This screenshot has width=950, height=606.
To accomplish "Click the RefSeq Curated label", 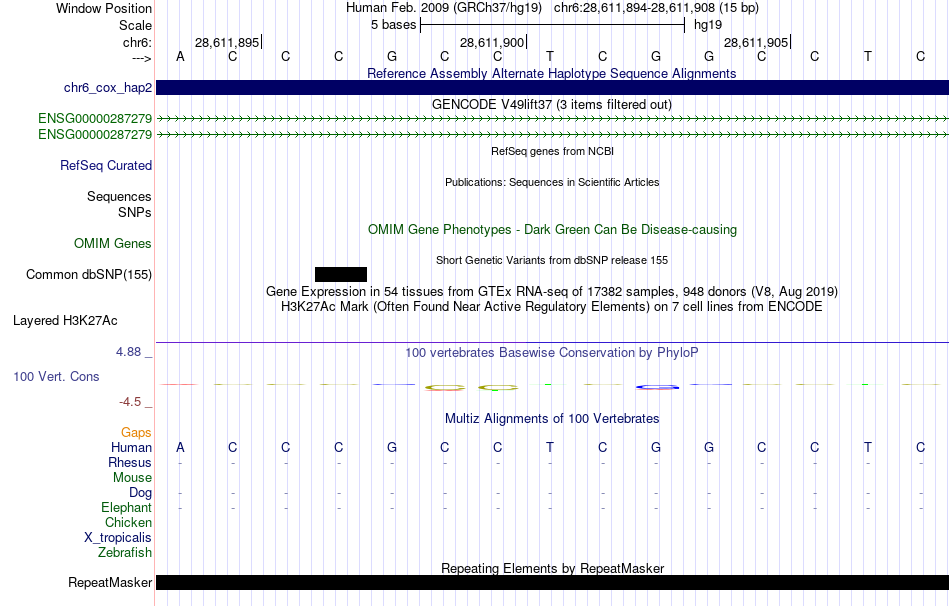I will click(106, 165).
